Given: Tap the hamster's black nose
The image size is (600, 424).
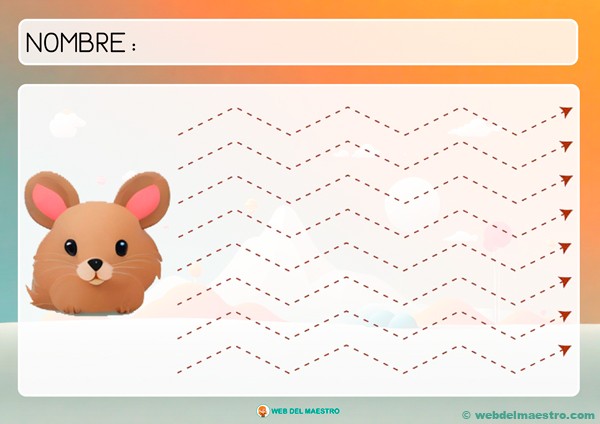Looking at the screenshot, I should (x=94, y=266).
